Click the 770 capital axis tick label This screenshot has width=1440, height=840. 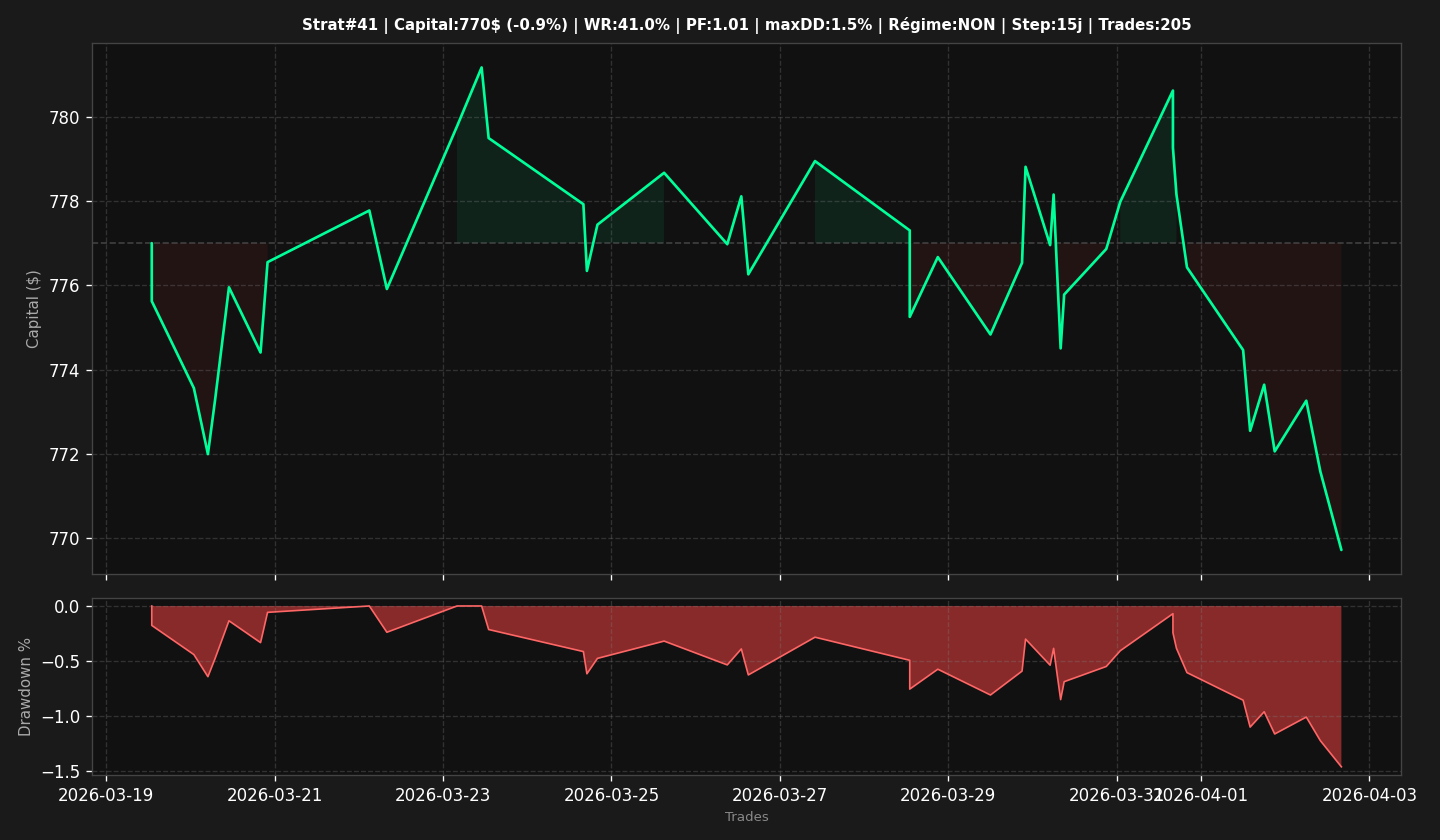(x=65, y=539)
